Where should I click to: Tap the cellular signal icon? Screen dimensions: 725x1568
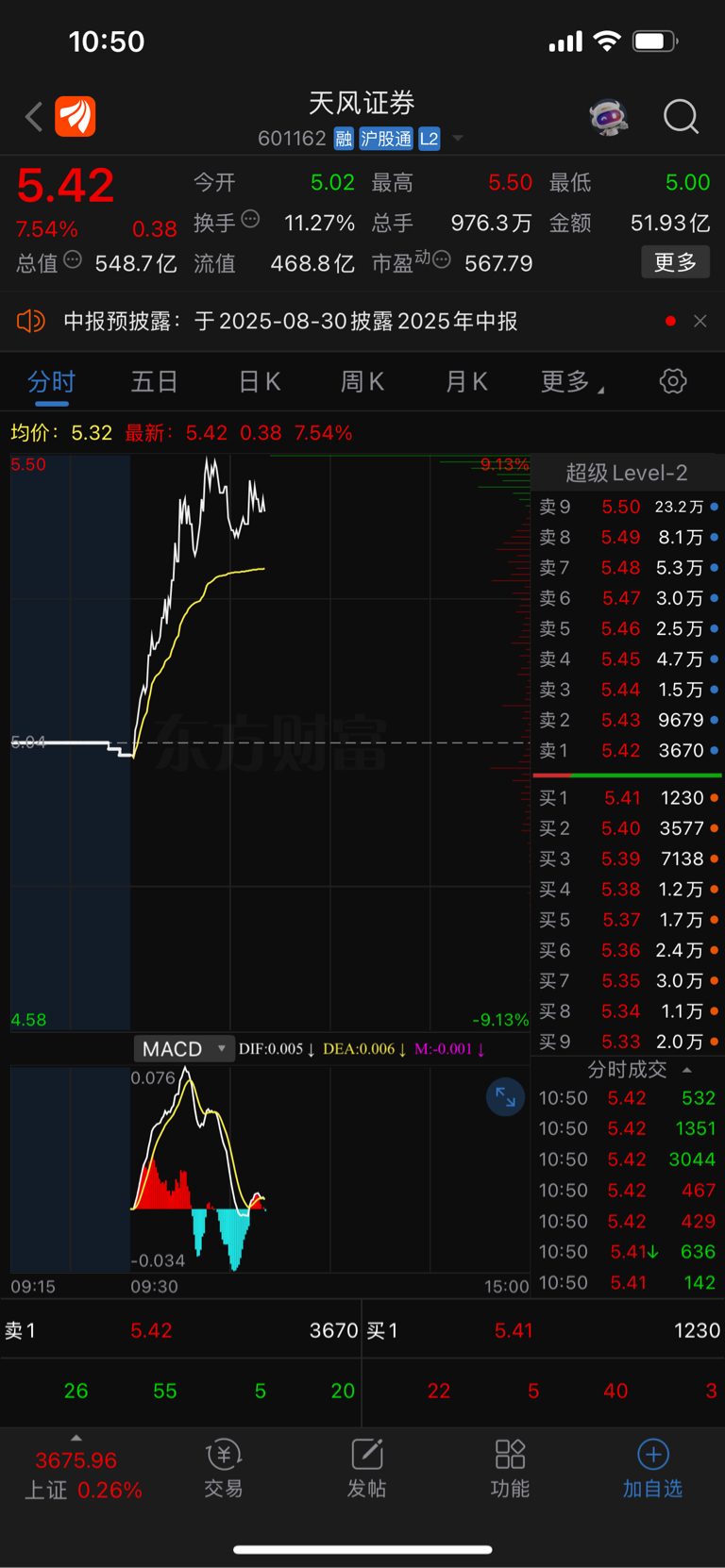click(x=565, y=42)
